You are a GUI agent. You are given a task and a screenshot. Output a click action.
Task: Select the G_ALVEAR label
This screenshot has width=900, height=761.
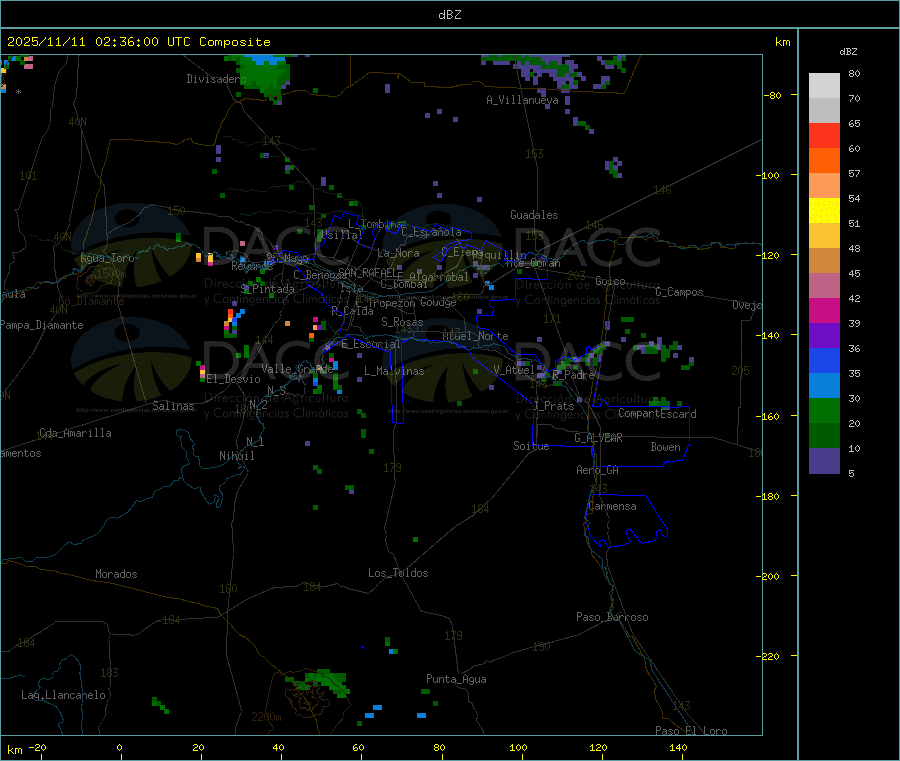(598, 438)
